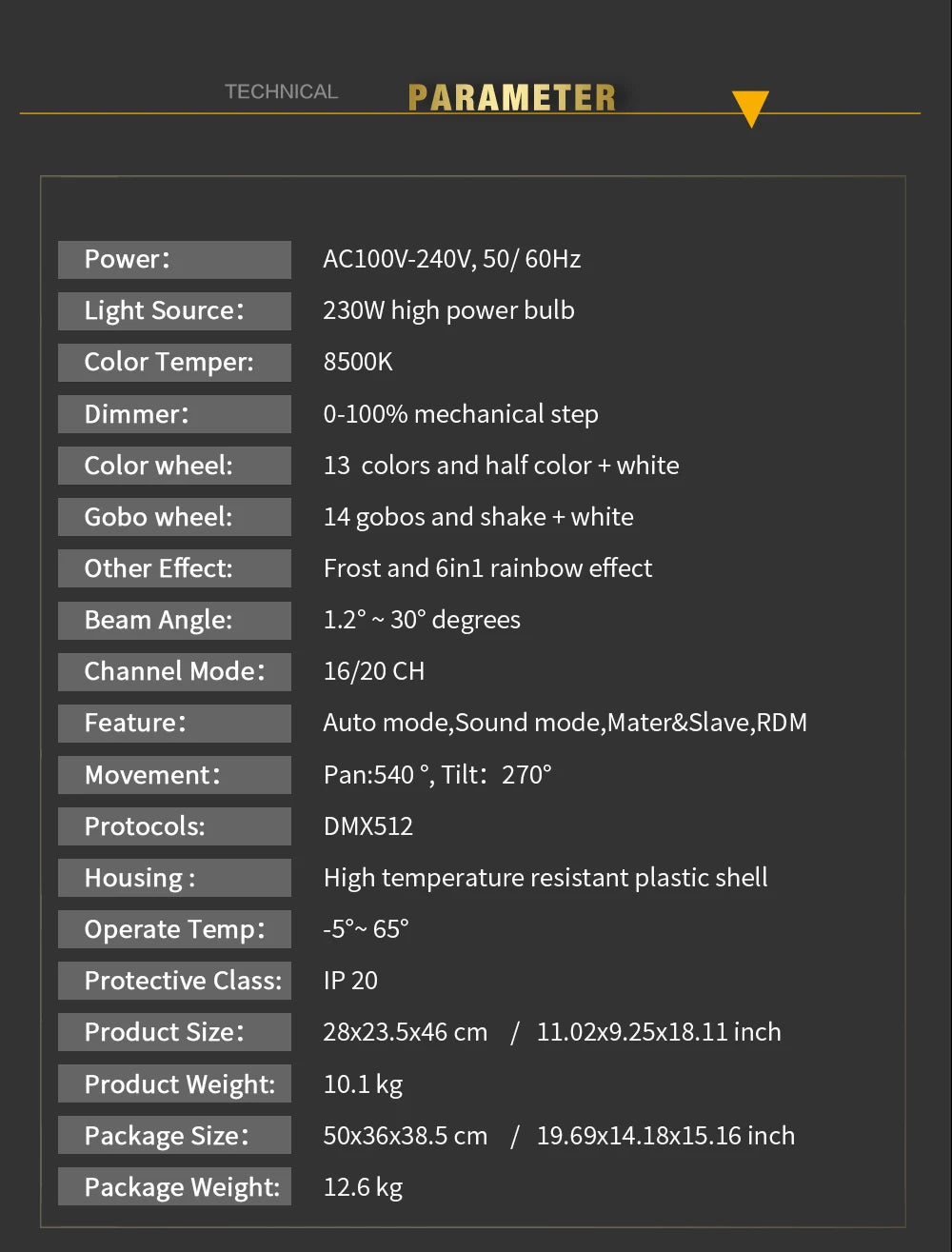The image size is (952, 1252).
Task: Click the Feature label cell
Action: tap(174, 724)
